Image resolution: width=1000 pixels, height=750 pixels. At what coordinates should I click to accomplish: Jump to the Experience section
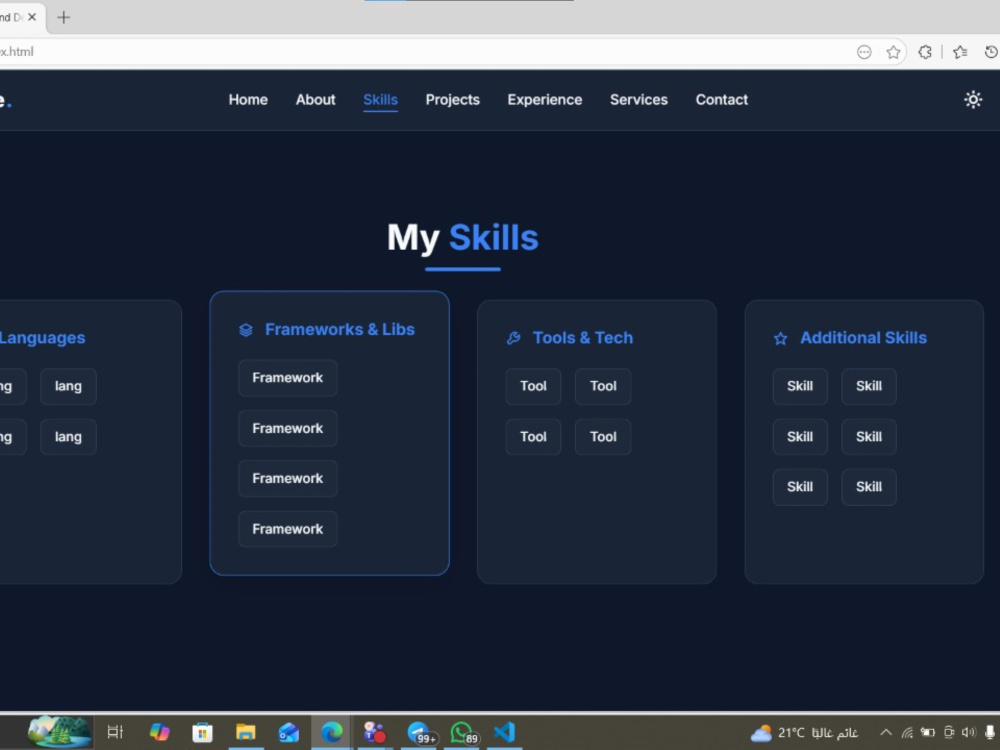tap(545, 99)
